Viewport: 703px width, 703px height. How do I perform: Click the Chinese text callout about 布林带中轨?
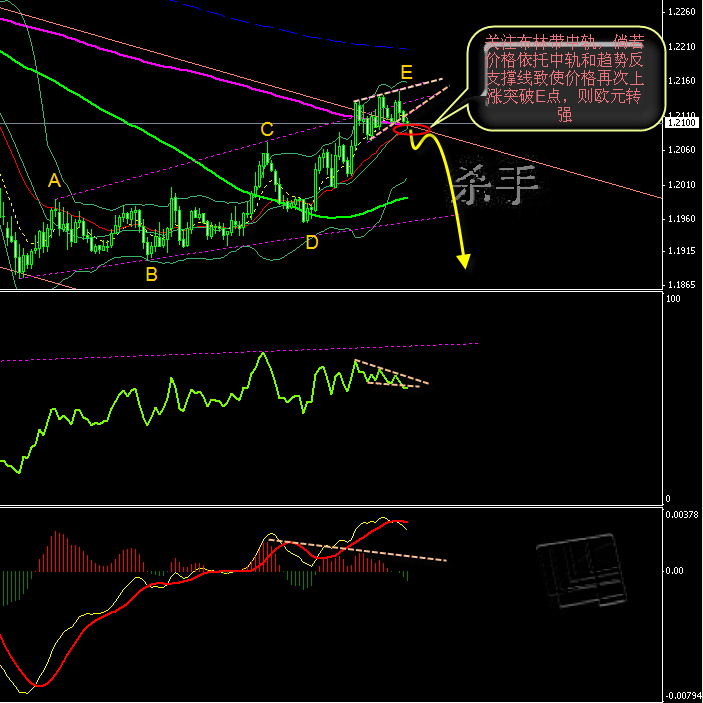pyautogui.click(x=565, y=79)
